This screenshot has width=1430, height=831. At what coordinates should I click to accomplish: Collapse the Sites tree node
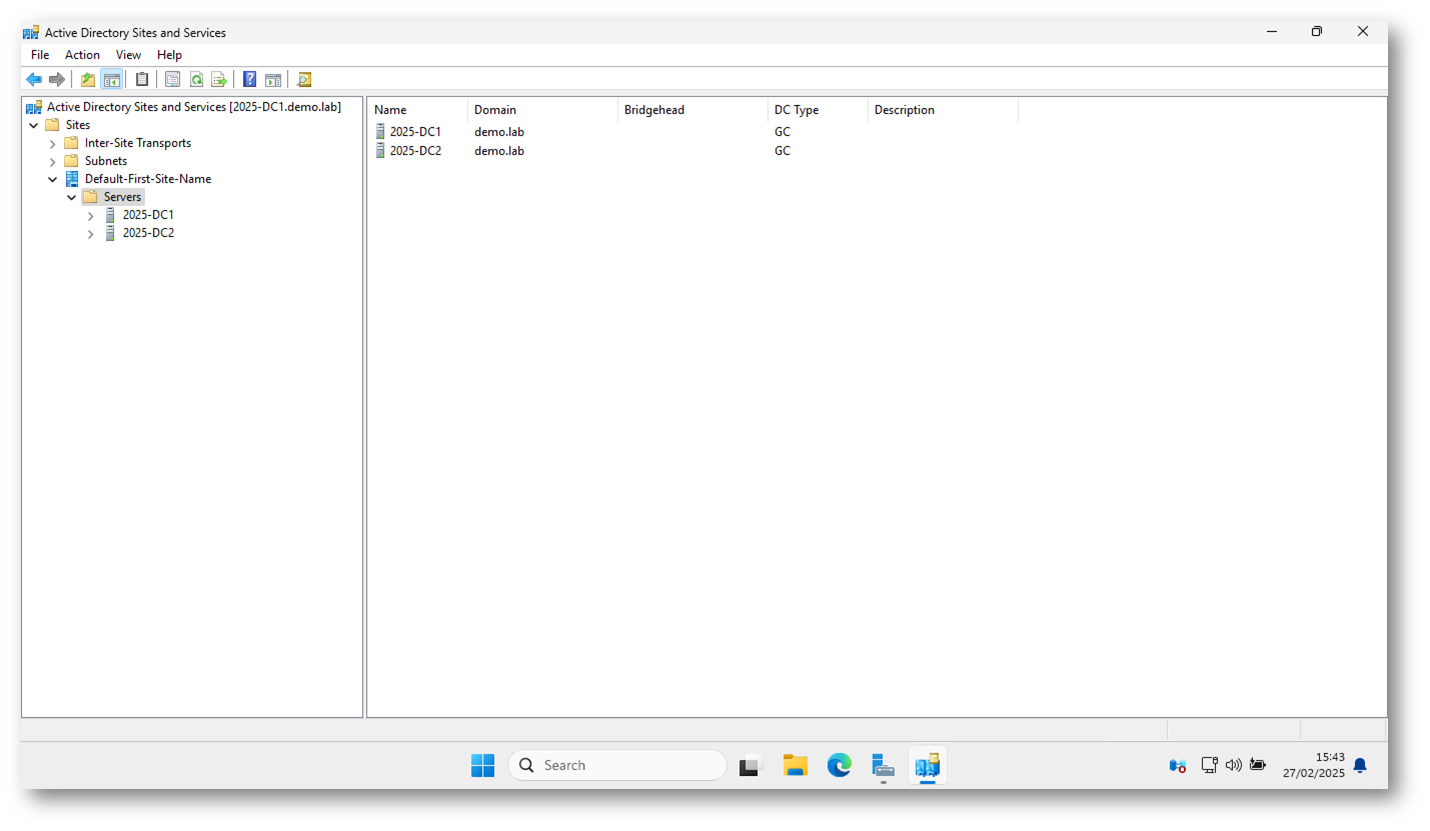coord(34,125)
